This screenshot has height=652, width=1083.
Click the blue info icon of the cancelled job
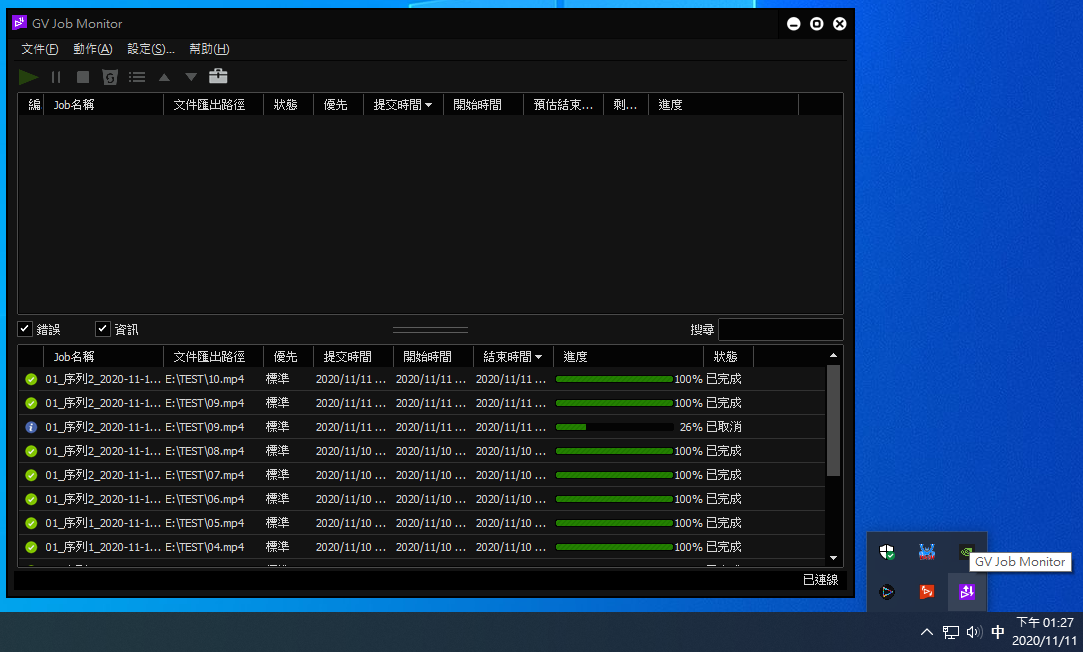(31, 427)
